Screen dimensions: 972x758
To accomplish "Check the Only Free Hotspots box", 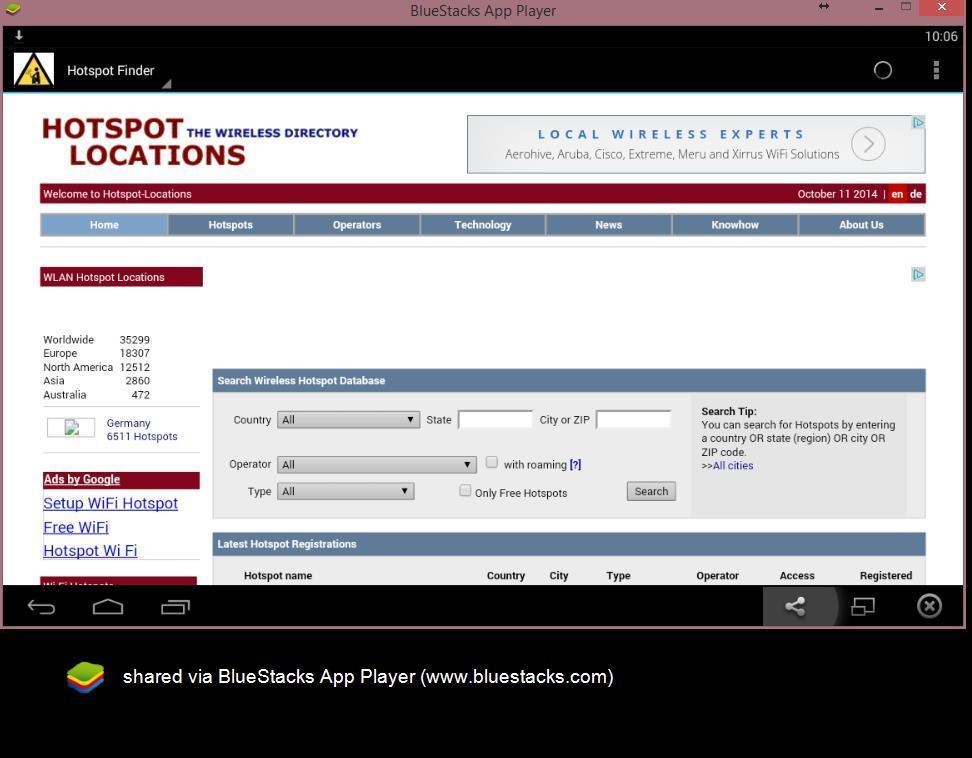I will (x=465, y=490).
